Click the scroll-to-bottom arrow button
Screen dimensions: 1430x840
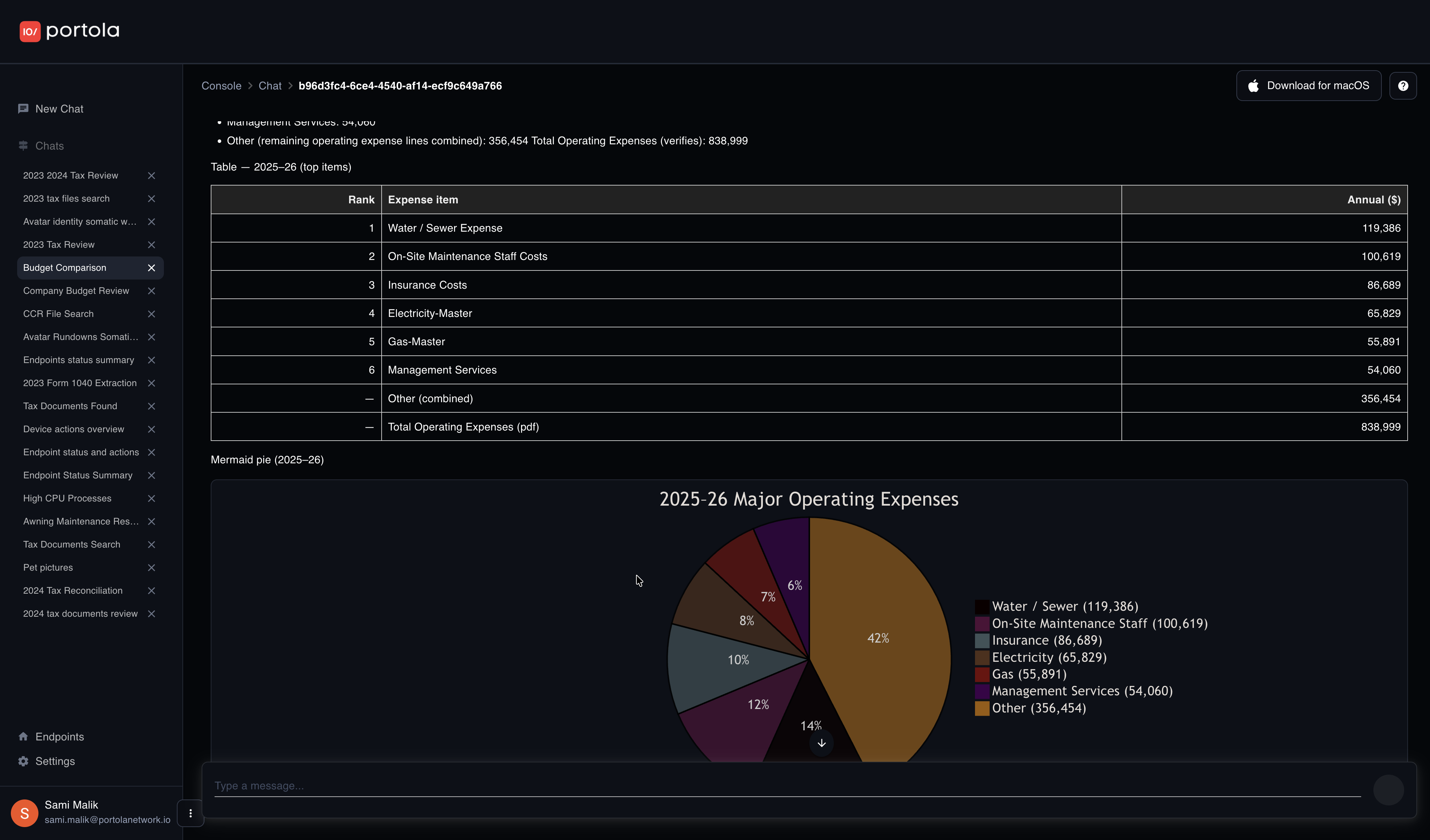(x=821, y=743)
